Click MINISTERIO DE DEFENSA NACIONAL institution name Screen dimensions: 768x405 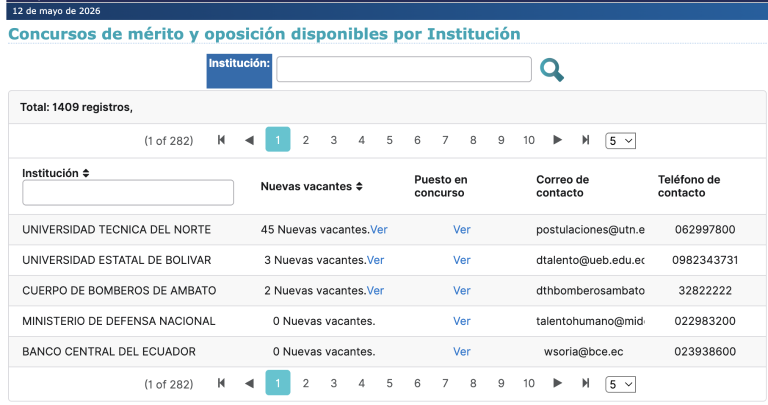(119, 321)
